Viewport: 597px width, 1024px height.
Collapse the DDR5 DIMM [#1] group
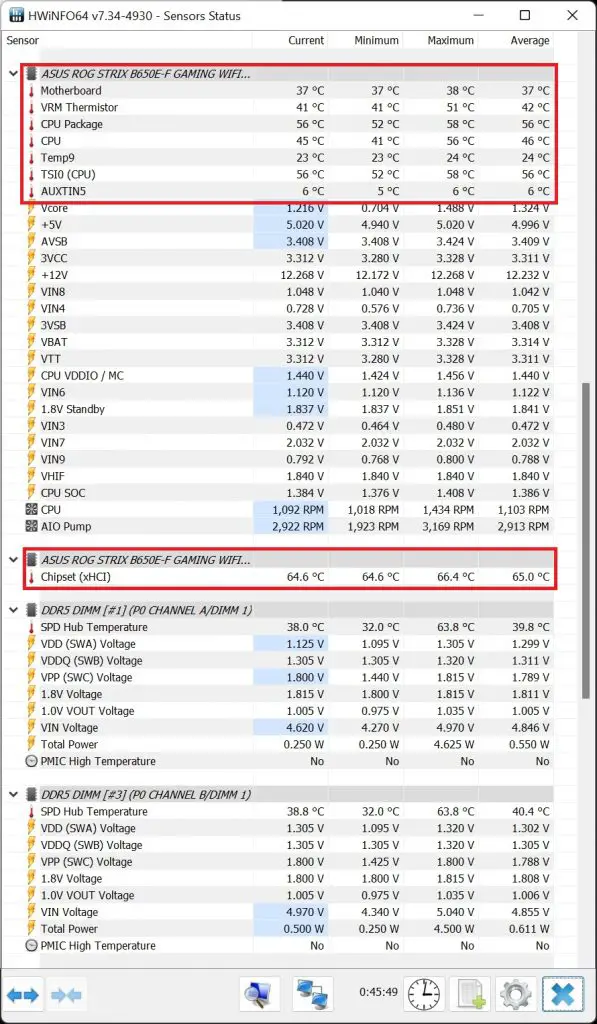13,610
